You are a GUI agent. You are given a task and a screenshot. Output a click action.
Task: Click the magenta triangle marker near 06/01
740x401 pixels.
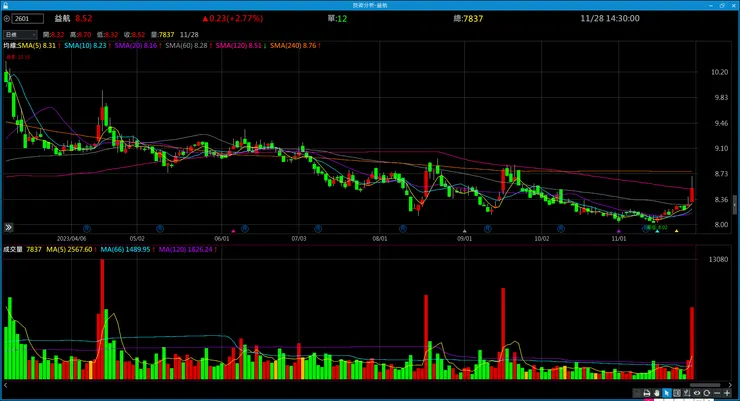point(233,231)
